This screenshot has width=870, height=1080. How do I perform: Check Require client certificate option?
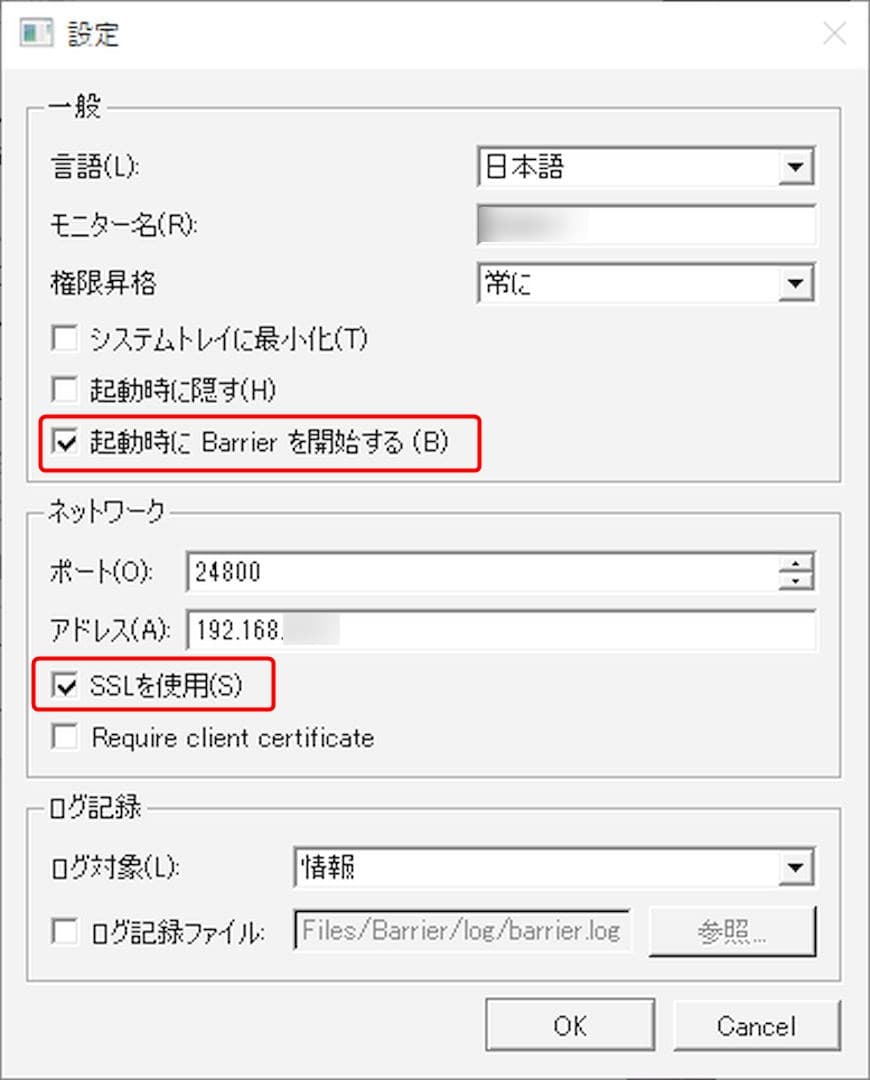[65, 736]
